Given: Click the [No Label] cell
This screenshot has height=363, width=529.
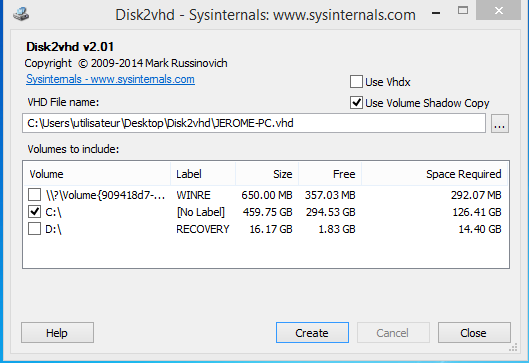Looking at the screenshot, I should pos(201,212).
